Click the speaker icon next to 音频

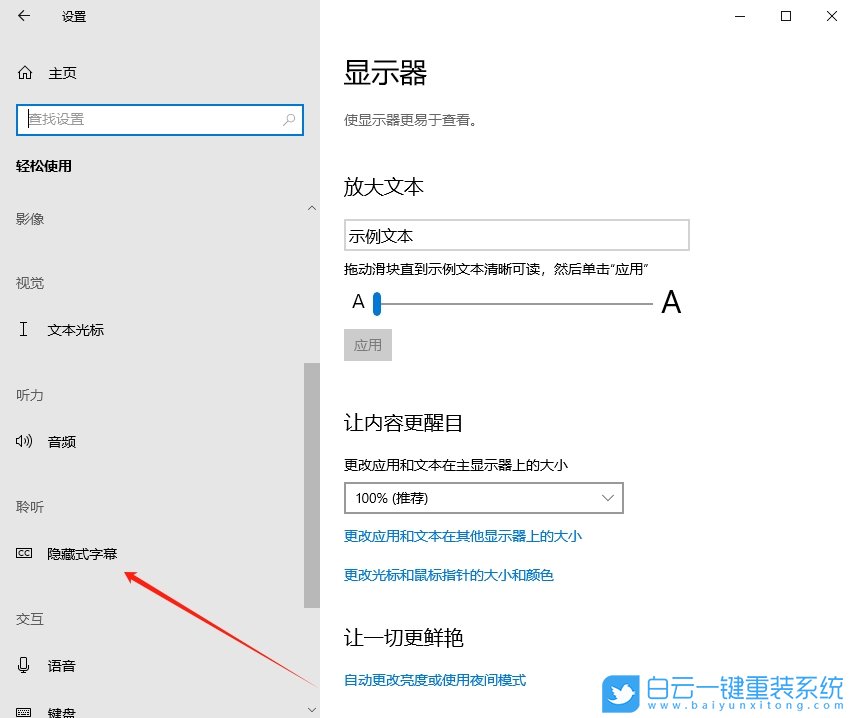coord(23,441)
